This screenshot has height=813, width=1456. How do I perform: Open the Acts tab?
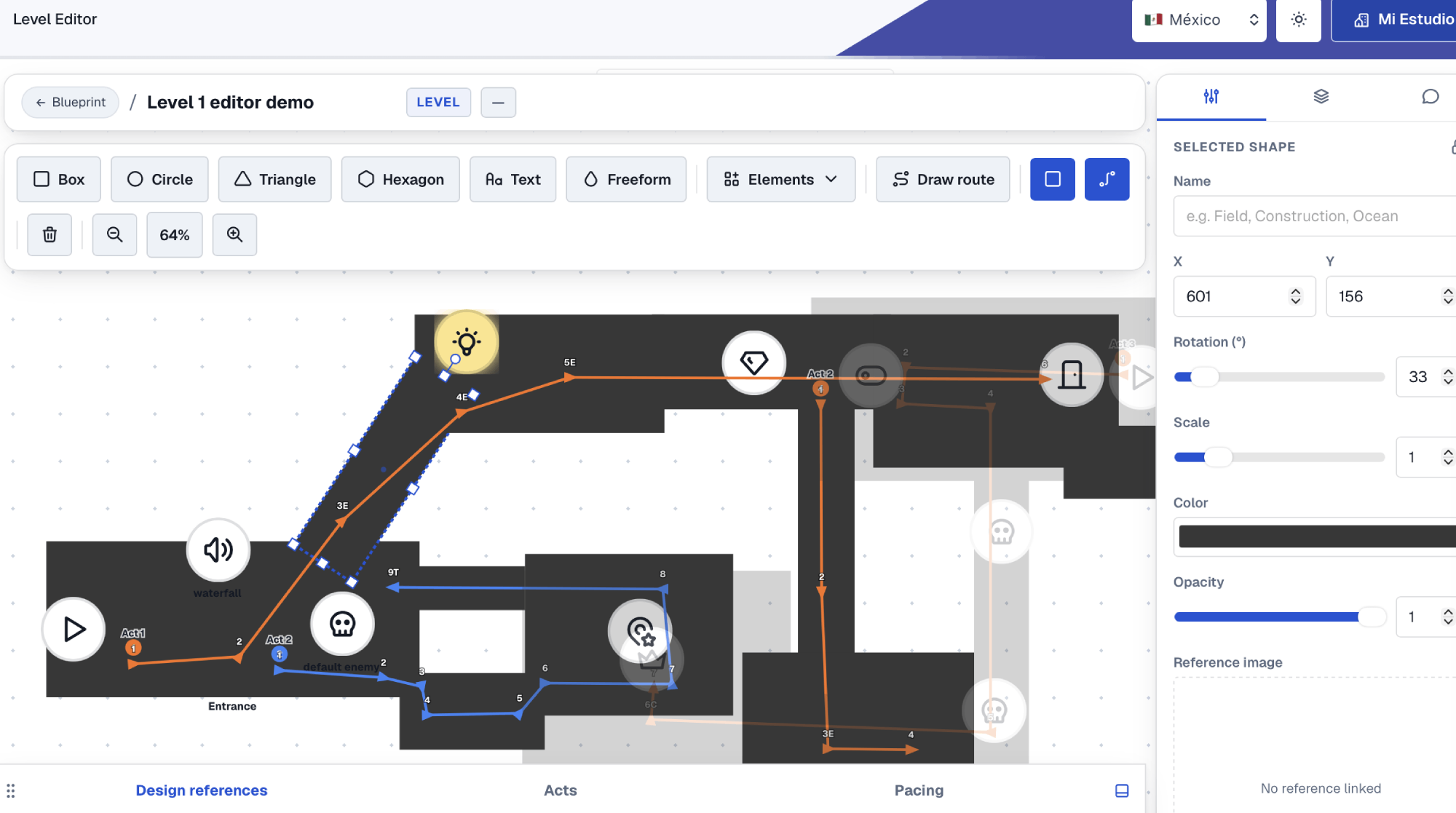click(x=561, y=790)
